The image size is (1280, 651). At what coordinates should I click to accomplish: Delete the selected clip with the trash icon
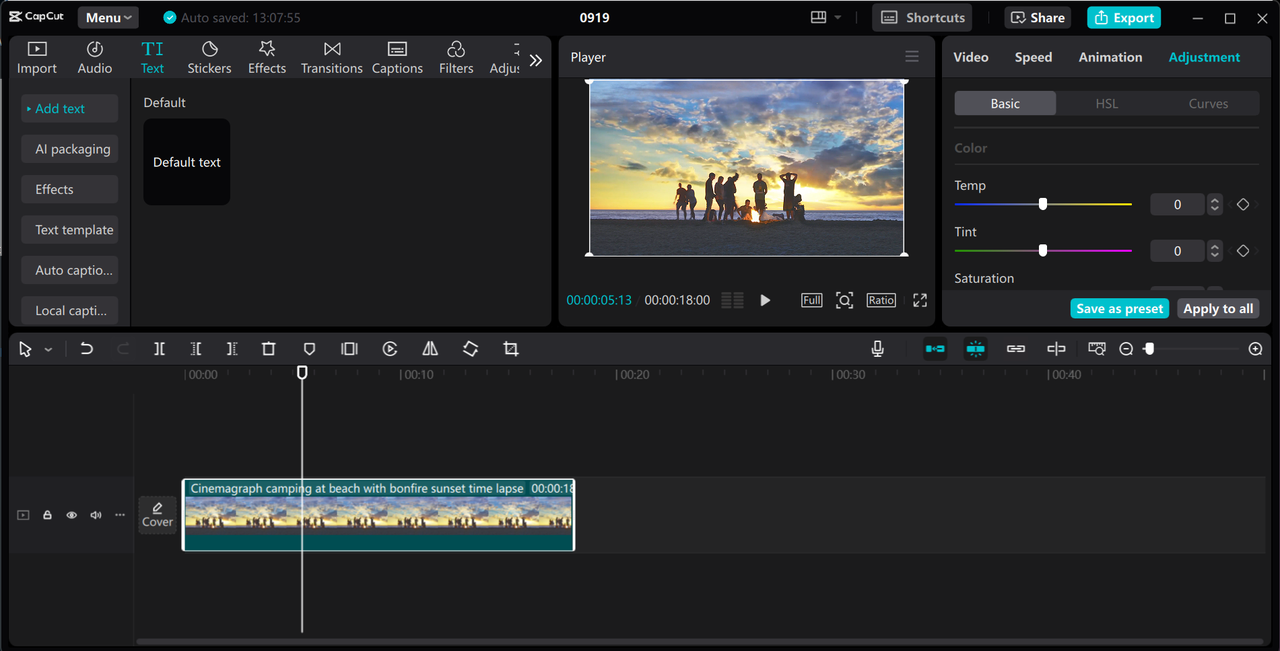pyautogui.click(x=268, y=349)
